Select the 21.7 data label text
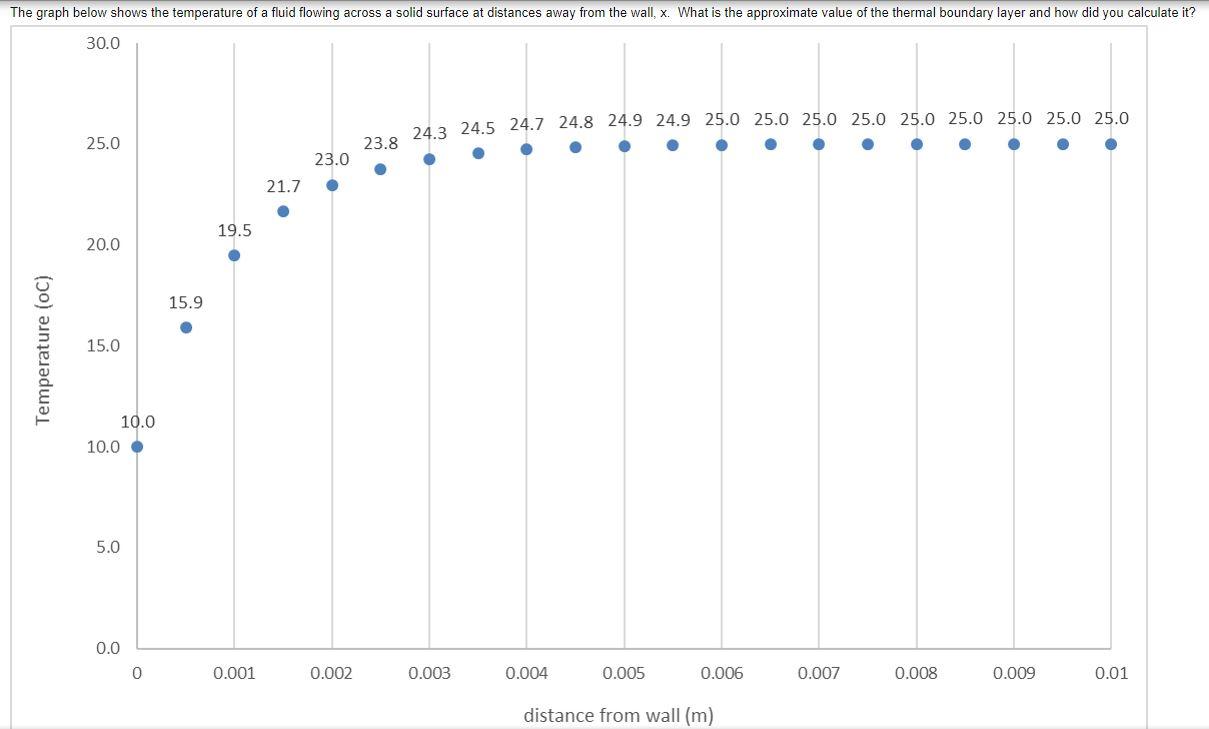Viewport: 1209px width, 729px height. [x=283, y=186]
